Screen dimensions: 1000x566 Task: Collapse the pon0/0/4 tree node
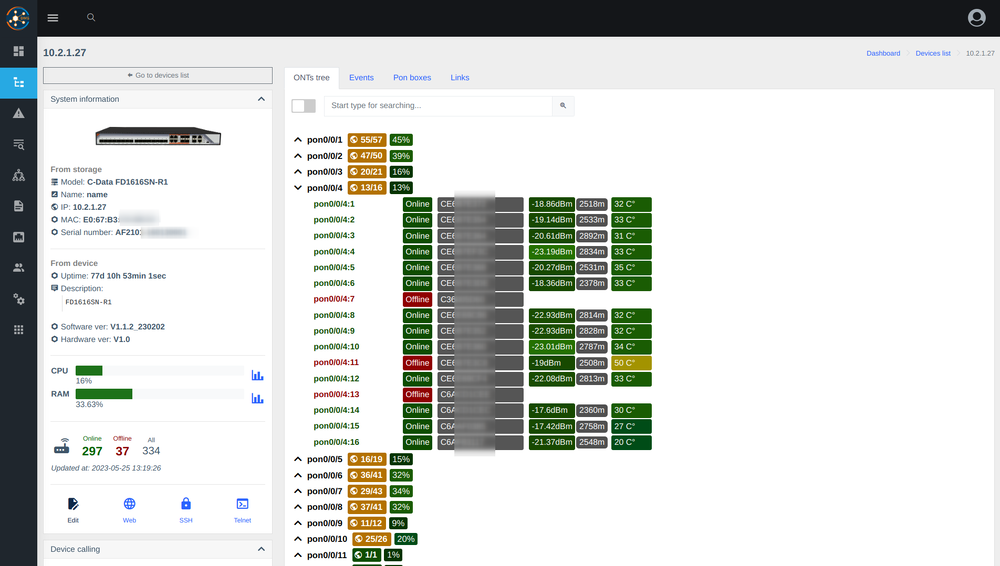coord(297,188)
